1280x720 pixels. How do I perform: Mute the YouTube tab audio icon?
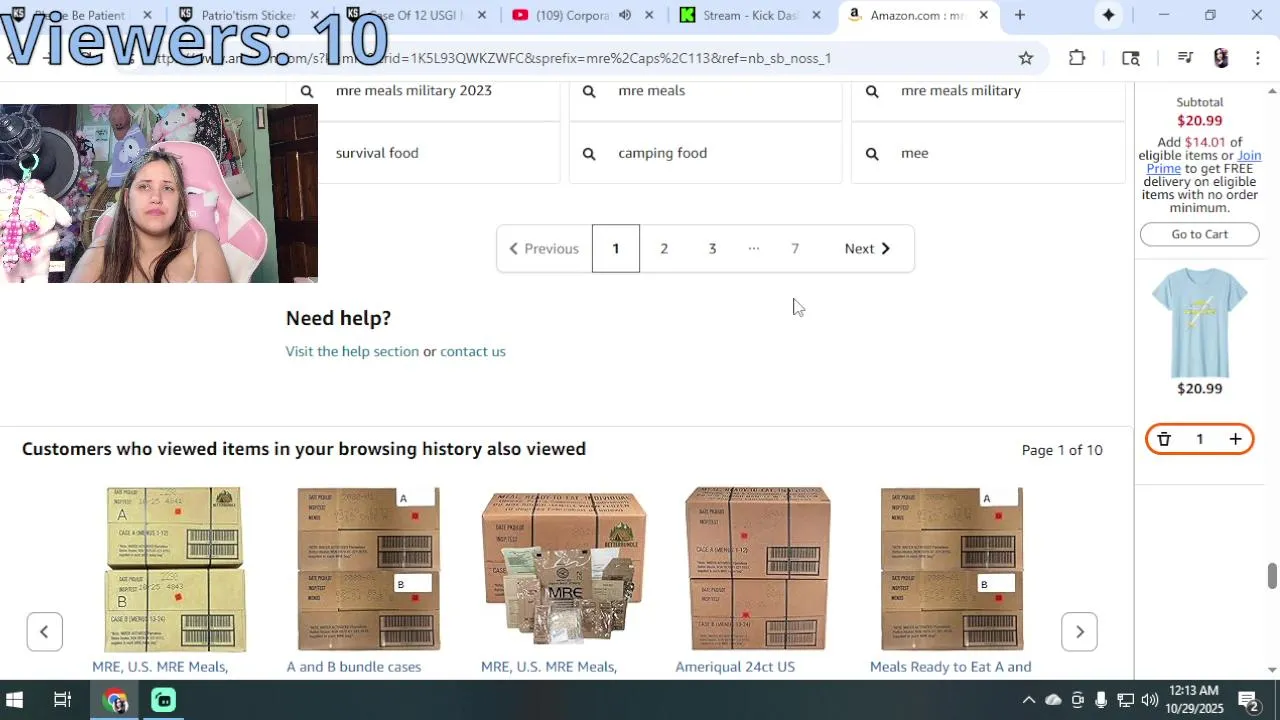(625, 15)
